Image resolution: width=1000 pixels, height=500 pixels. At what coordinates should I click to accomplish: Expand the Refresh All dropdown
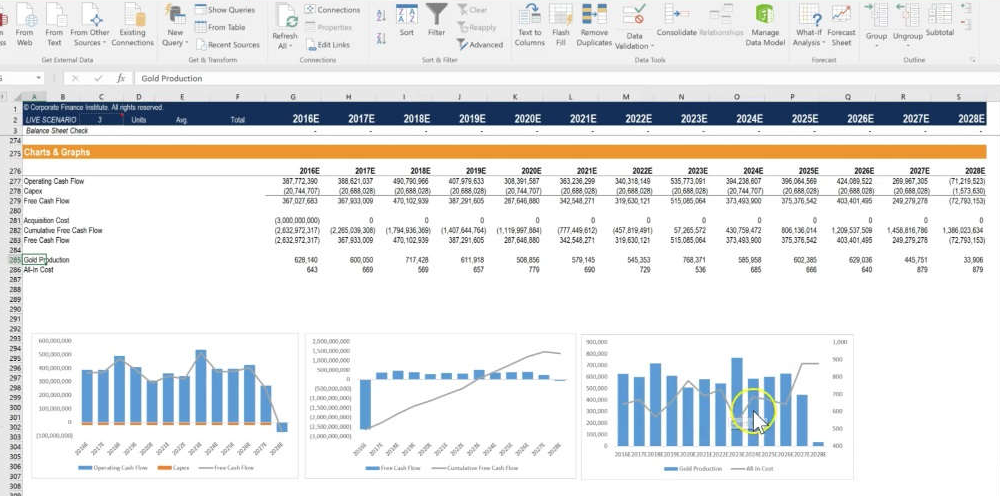pyautogui.click(x=285, y=46)
